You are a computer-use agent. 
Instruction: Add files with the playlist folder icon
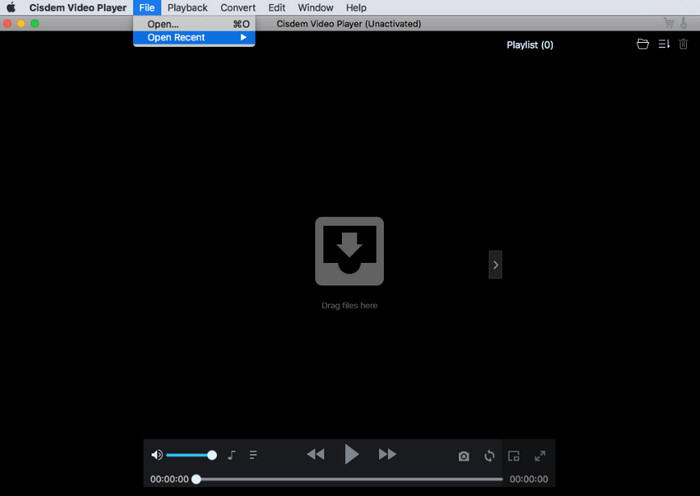pyautogui.click(x=642, y=44)
